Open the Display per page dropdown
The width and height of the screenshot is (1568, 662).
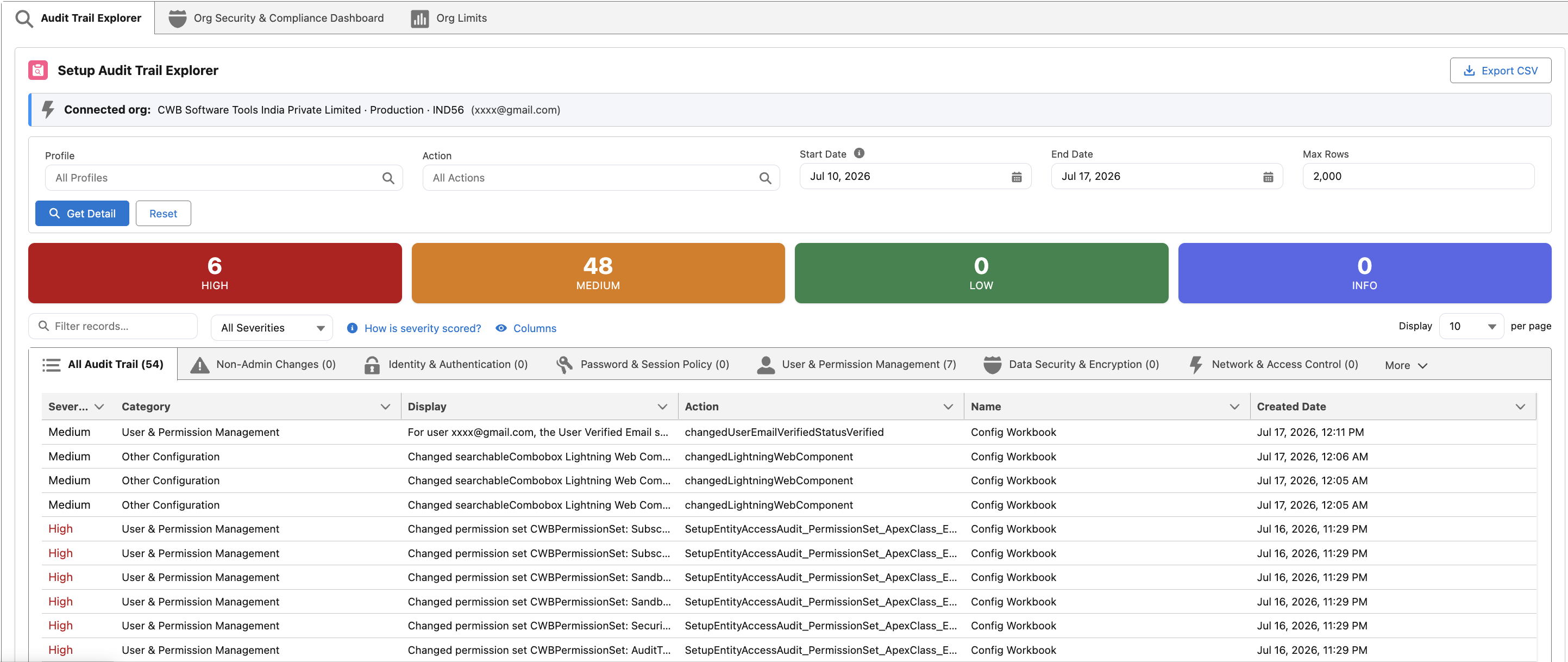pyautogui.click(x=1471, y=327)
